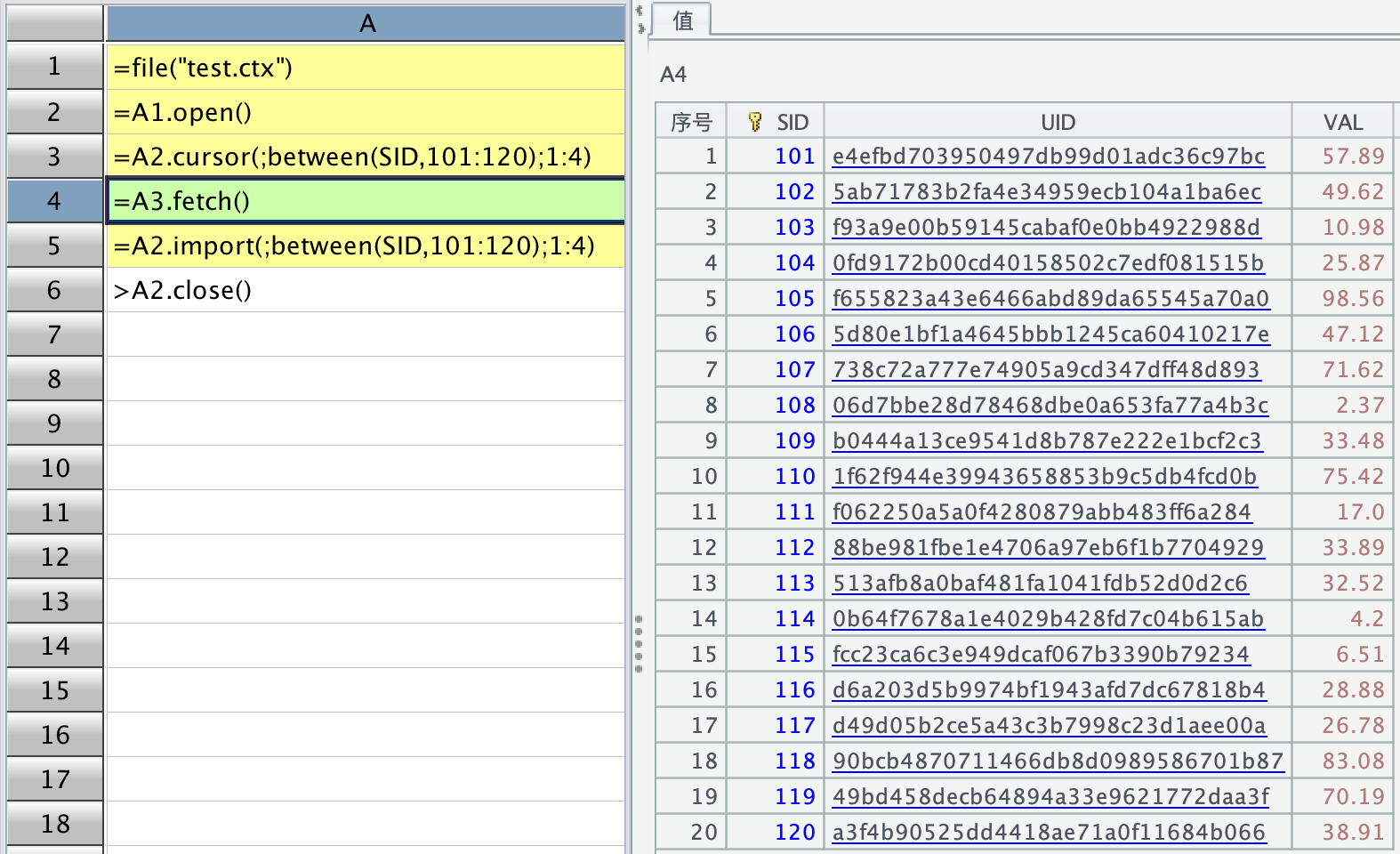Click VAL cell 98.56

pyautogui.click(x=1352, y=299)
